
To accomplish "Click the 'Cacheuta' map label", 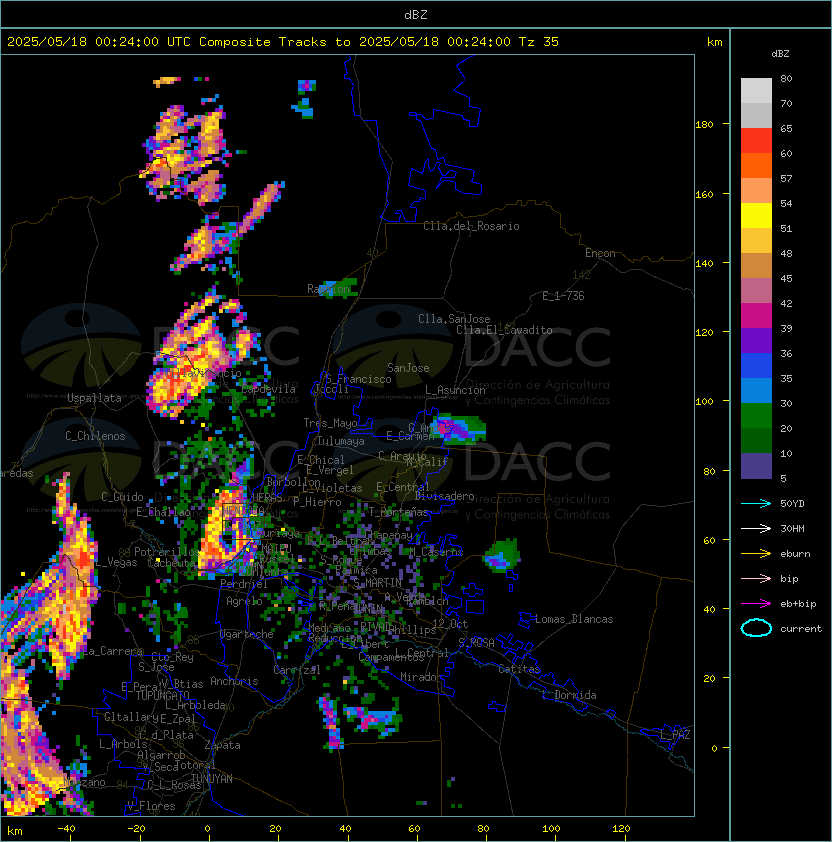I will coord(171,563).
